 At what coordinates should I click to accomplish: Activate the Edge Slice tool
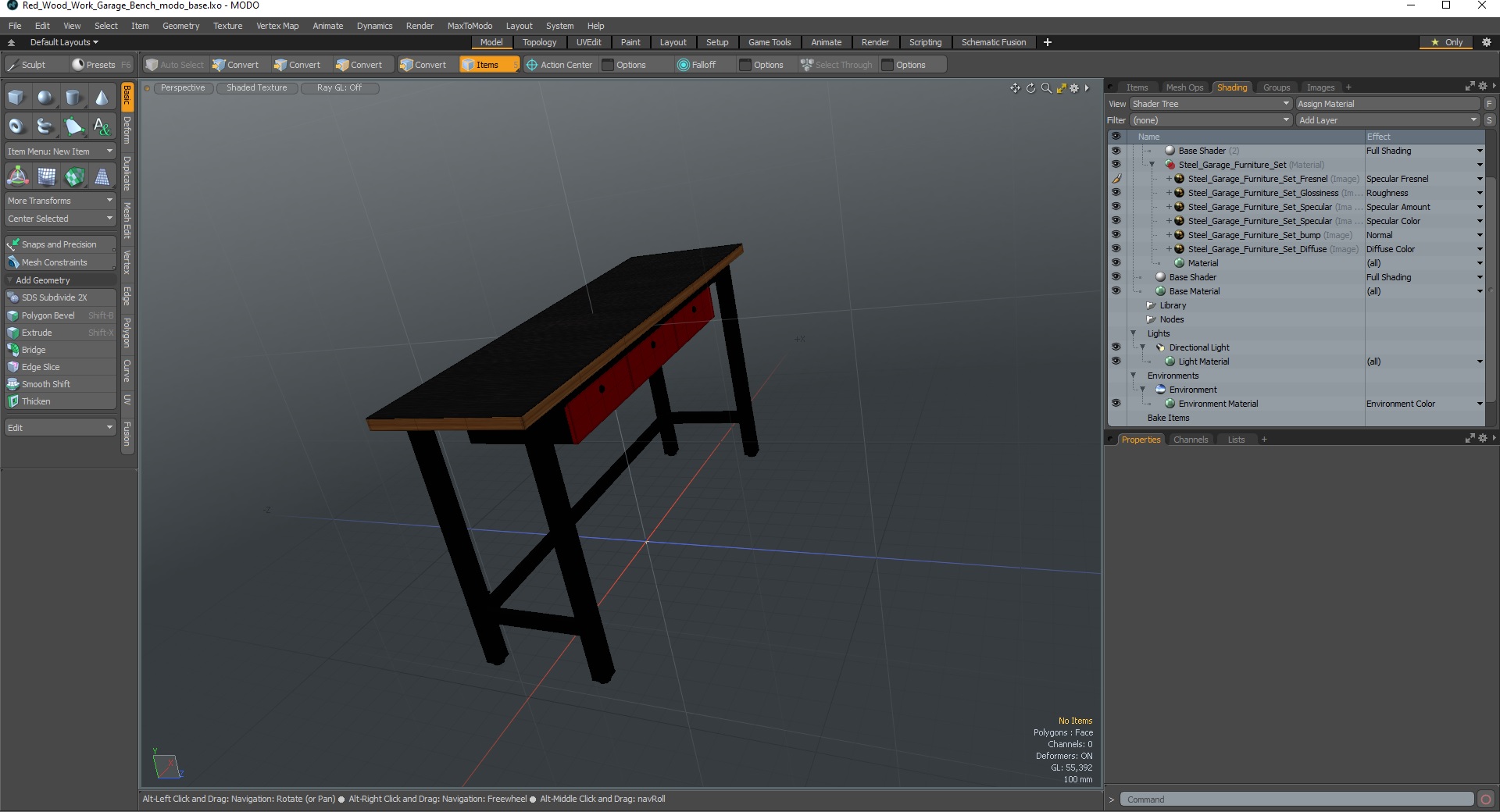[60, 367]
